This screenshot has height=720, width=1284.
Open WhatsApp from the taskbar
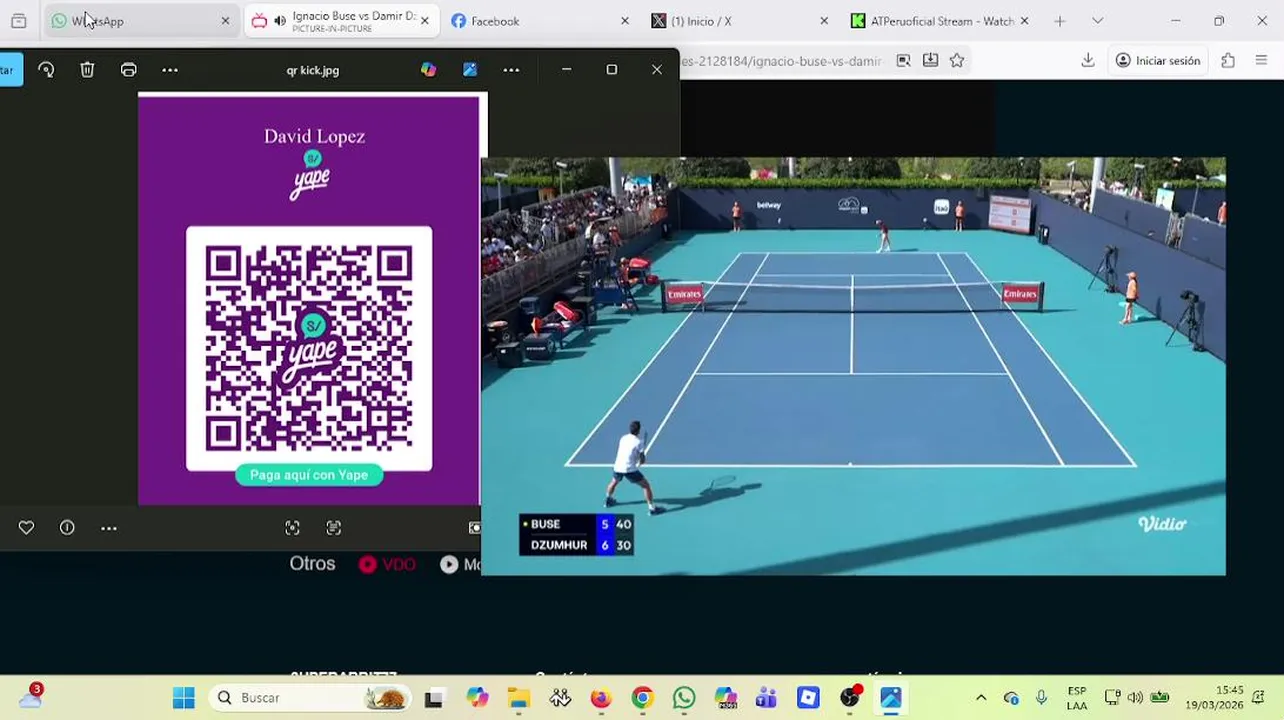click(x=684, y=698)
